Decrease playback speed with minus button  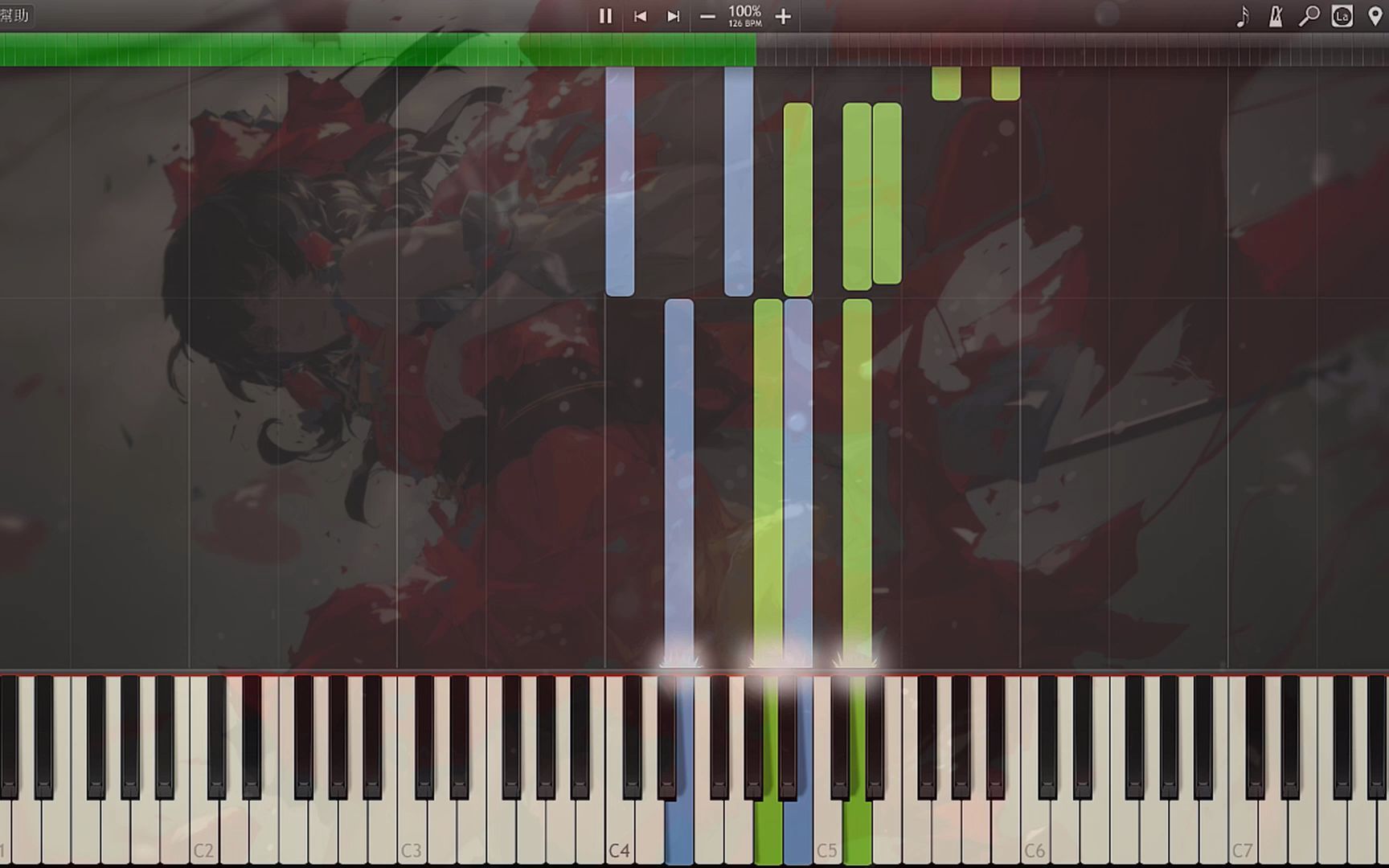pos(707,16)
